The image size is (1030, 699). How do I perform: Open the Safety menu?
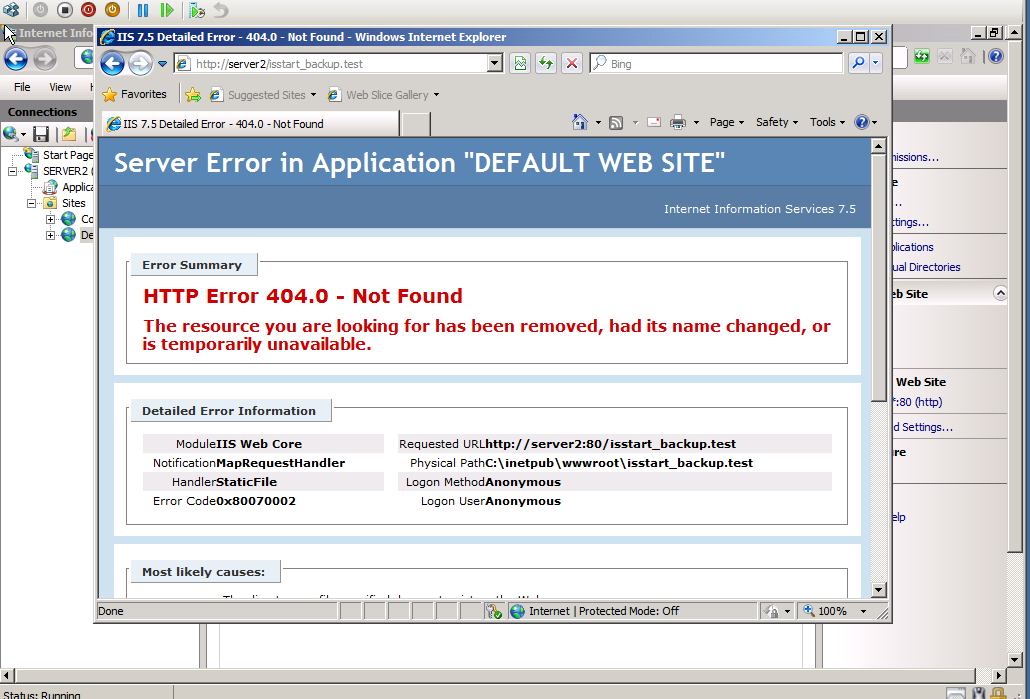pyautogui.click(x=776, y=122)
